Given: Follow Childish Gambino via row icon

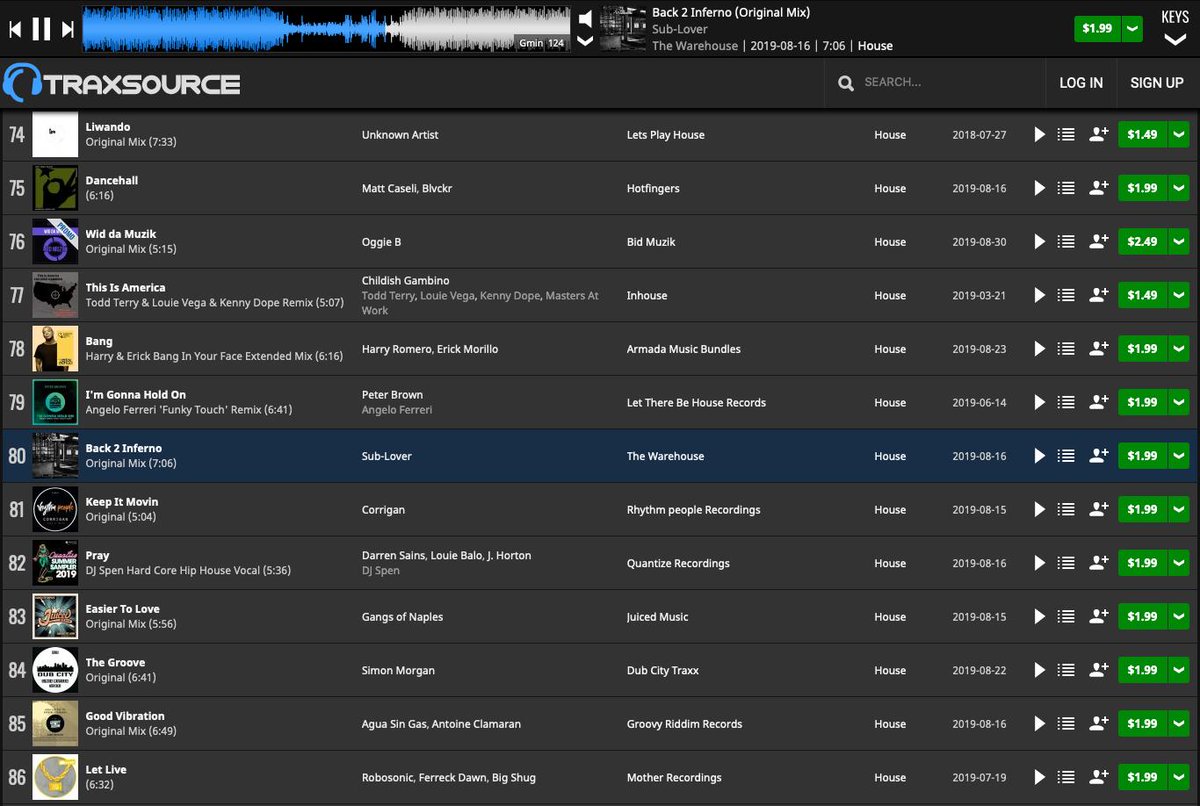Looking at the screenshot, I should [x=1098, y=295].
